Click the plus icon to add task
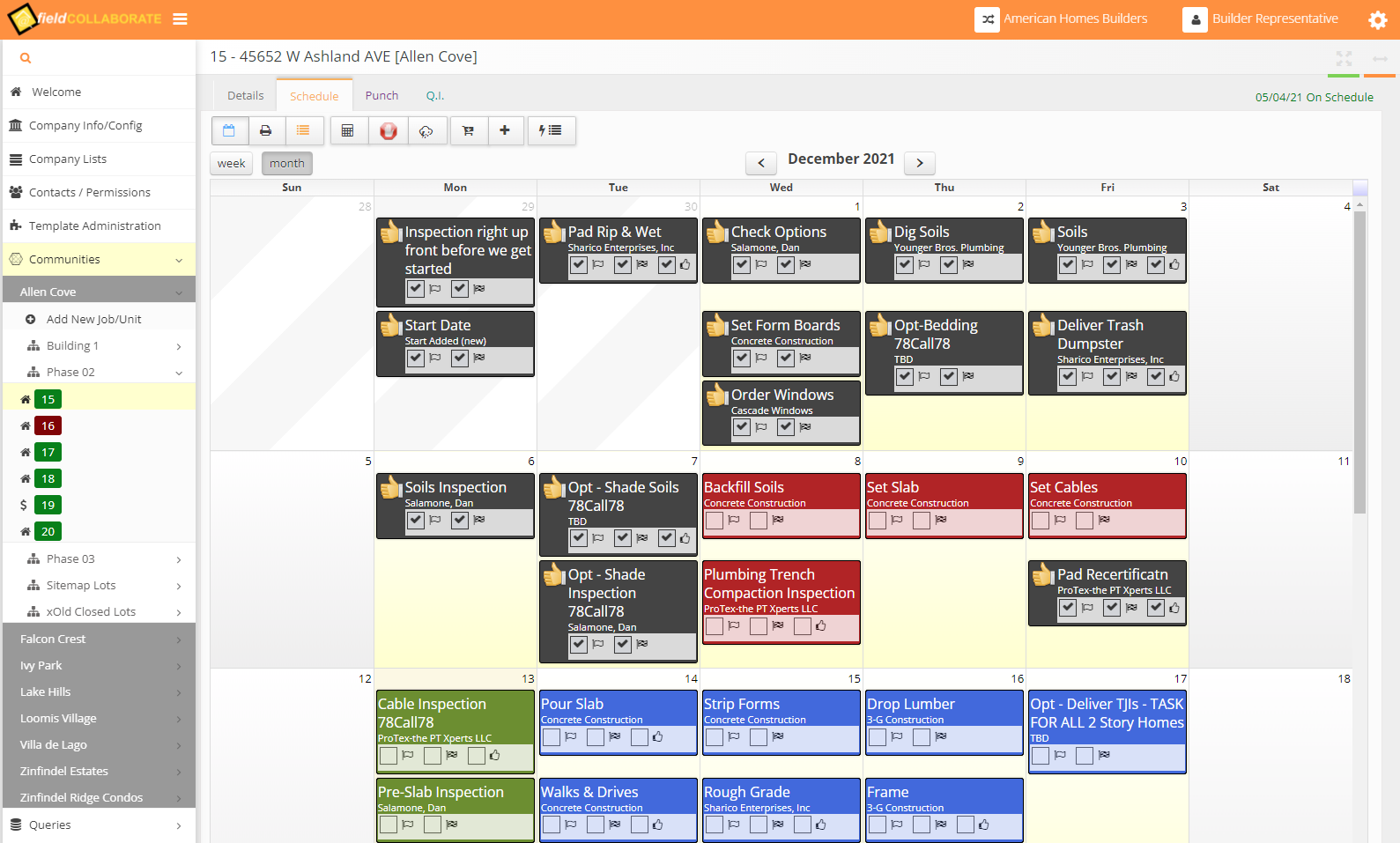The width and height of the screenshot is (1400, 843). [505, 130]
